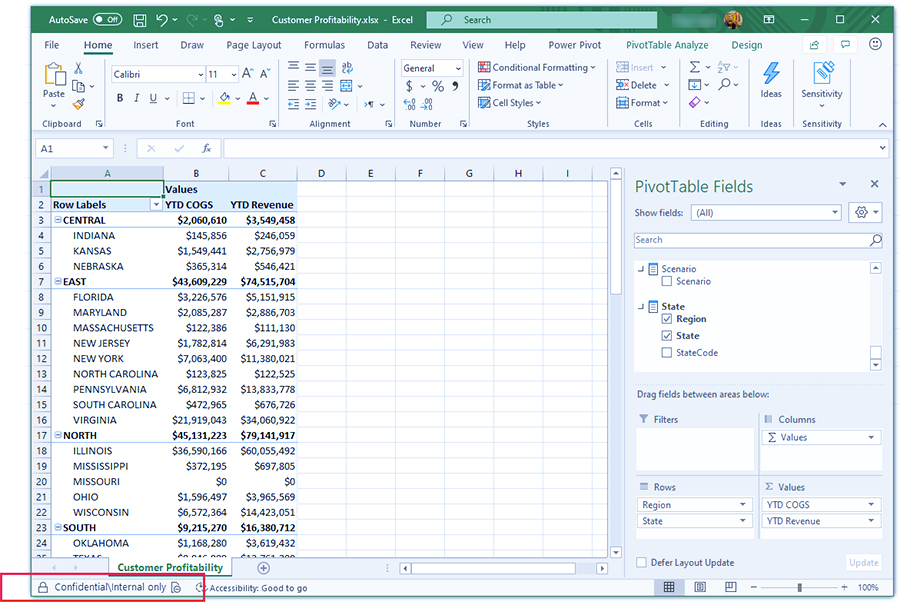The image size is (900, 605).
Task: Click Confidential\Internal only sensitivity label
Action: click(109, 587)
